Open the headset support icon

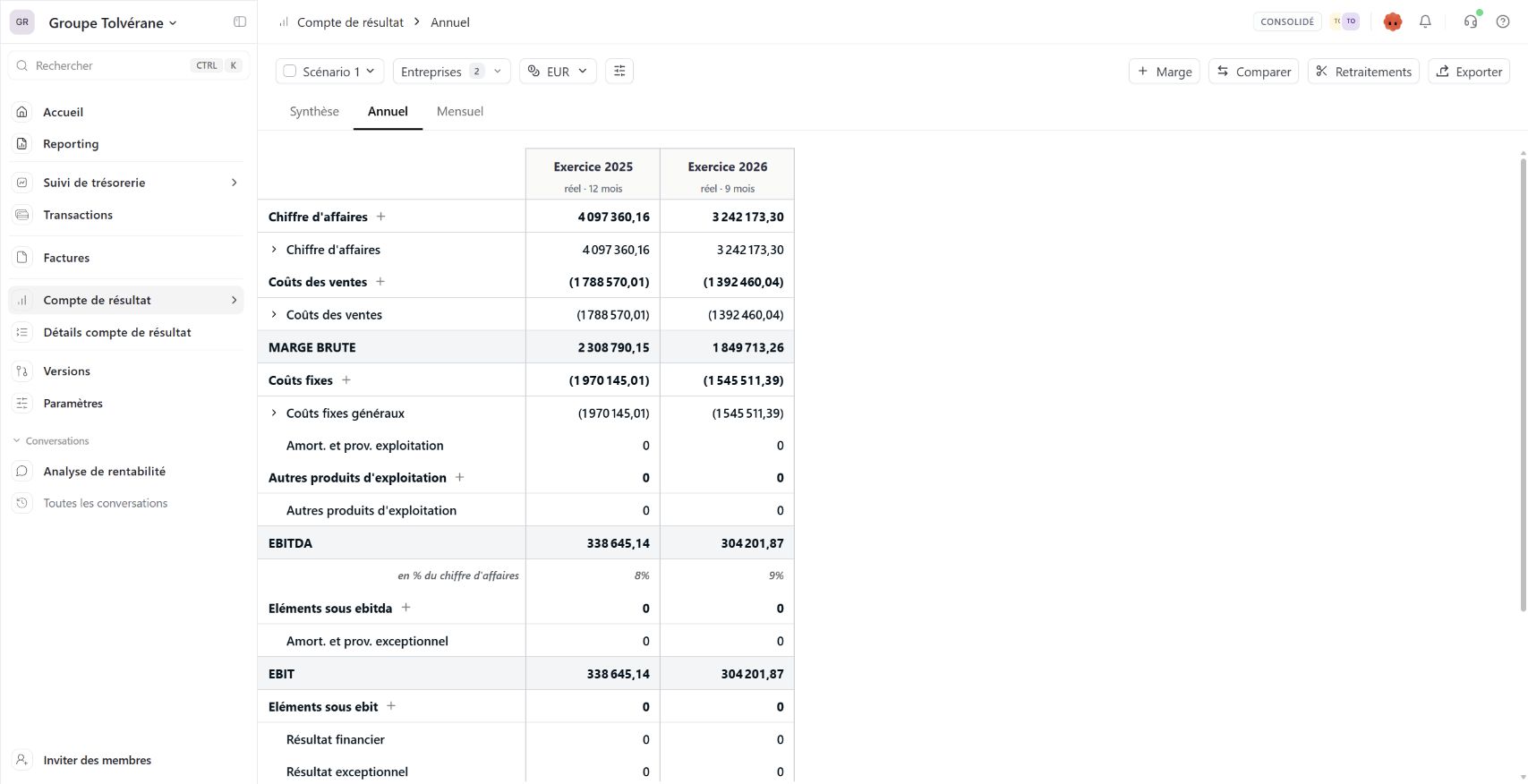tap(1471, 21)
